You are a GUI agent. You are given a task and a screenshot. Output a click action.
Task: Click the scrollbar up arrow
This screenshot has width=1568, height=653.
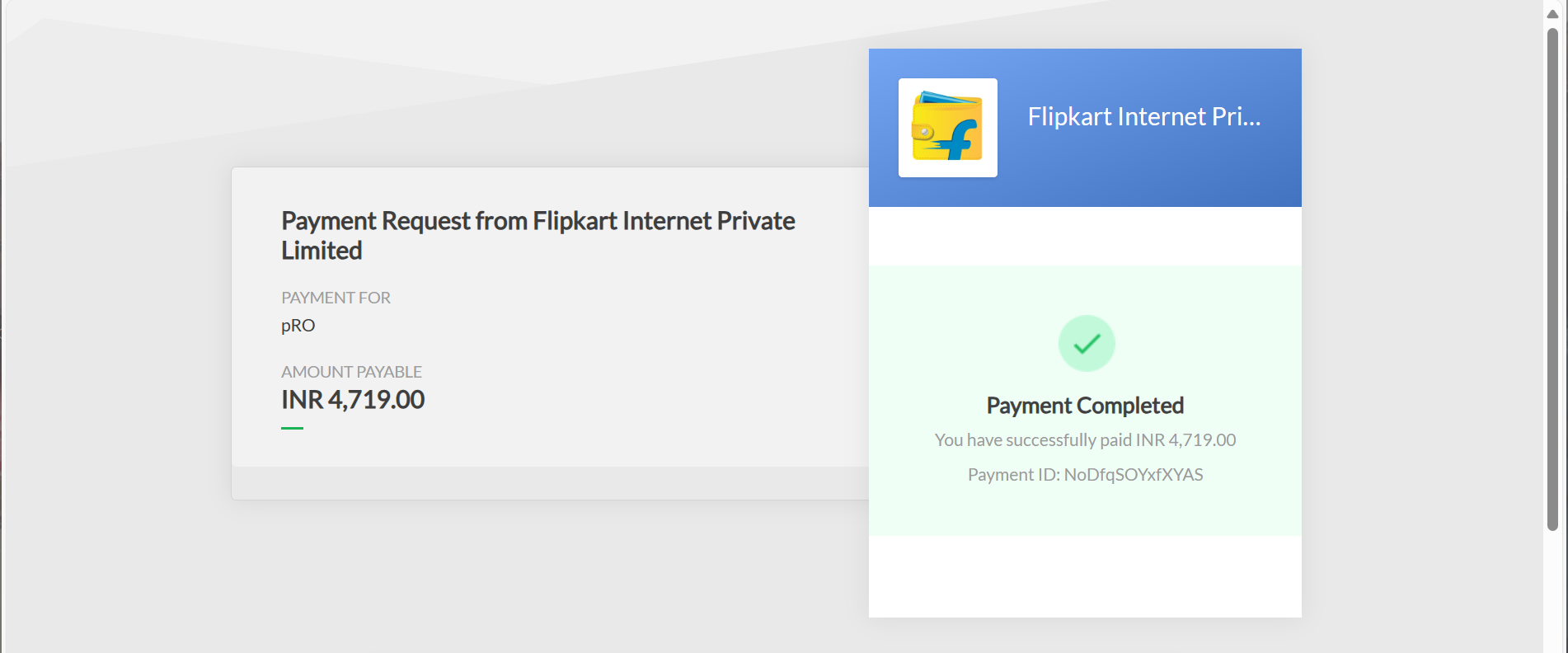click(x=1552, y=14)
